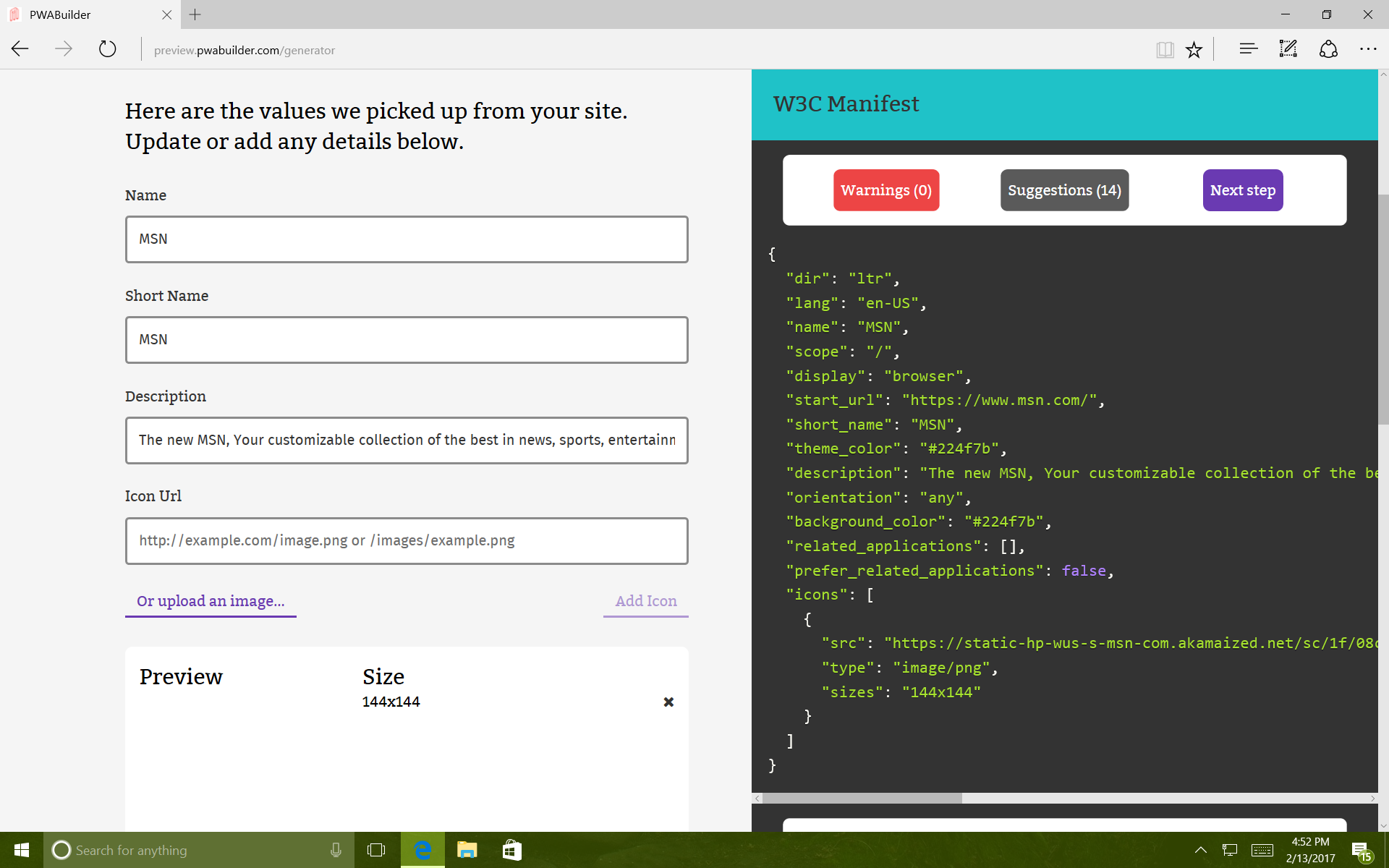
Task: Focus the Icon Url input field
Action: 406,540
